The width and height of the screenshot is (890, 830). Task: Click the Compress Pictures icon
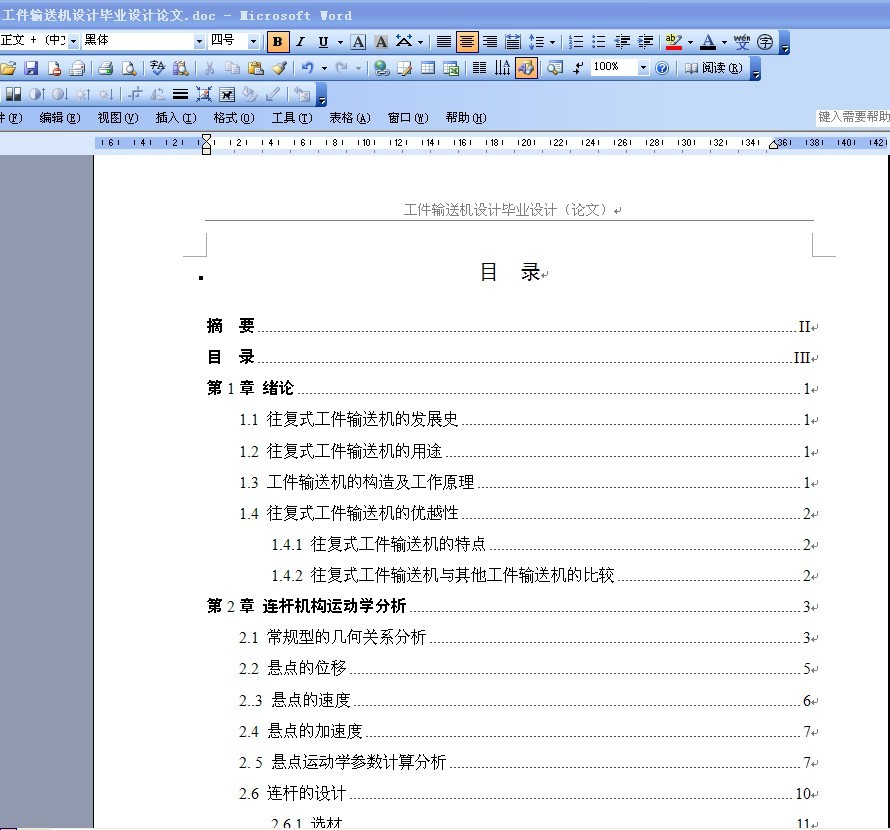[204, 94]
